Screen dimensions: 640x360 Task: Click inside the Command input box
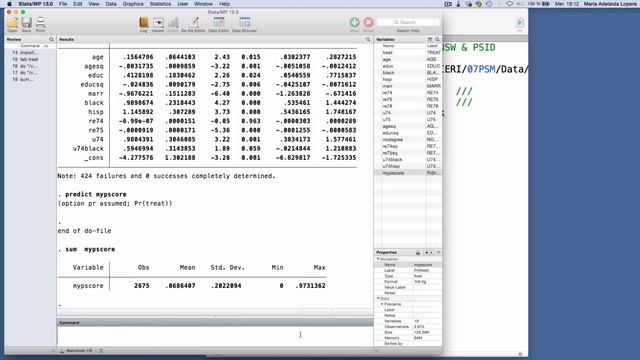coord(215,336)
